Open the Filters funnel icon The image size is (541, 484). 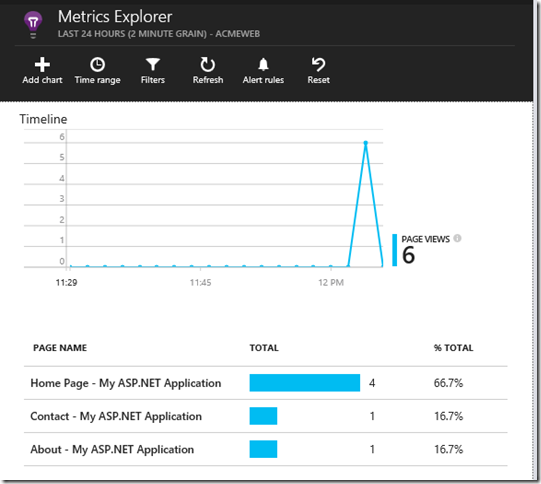click(x=153, y=65)
